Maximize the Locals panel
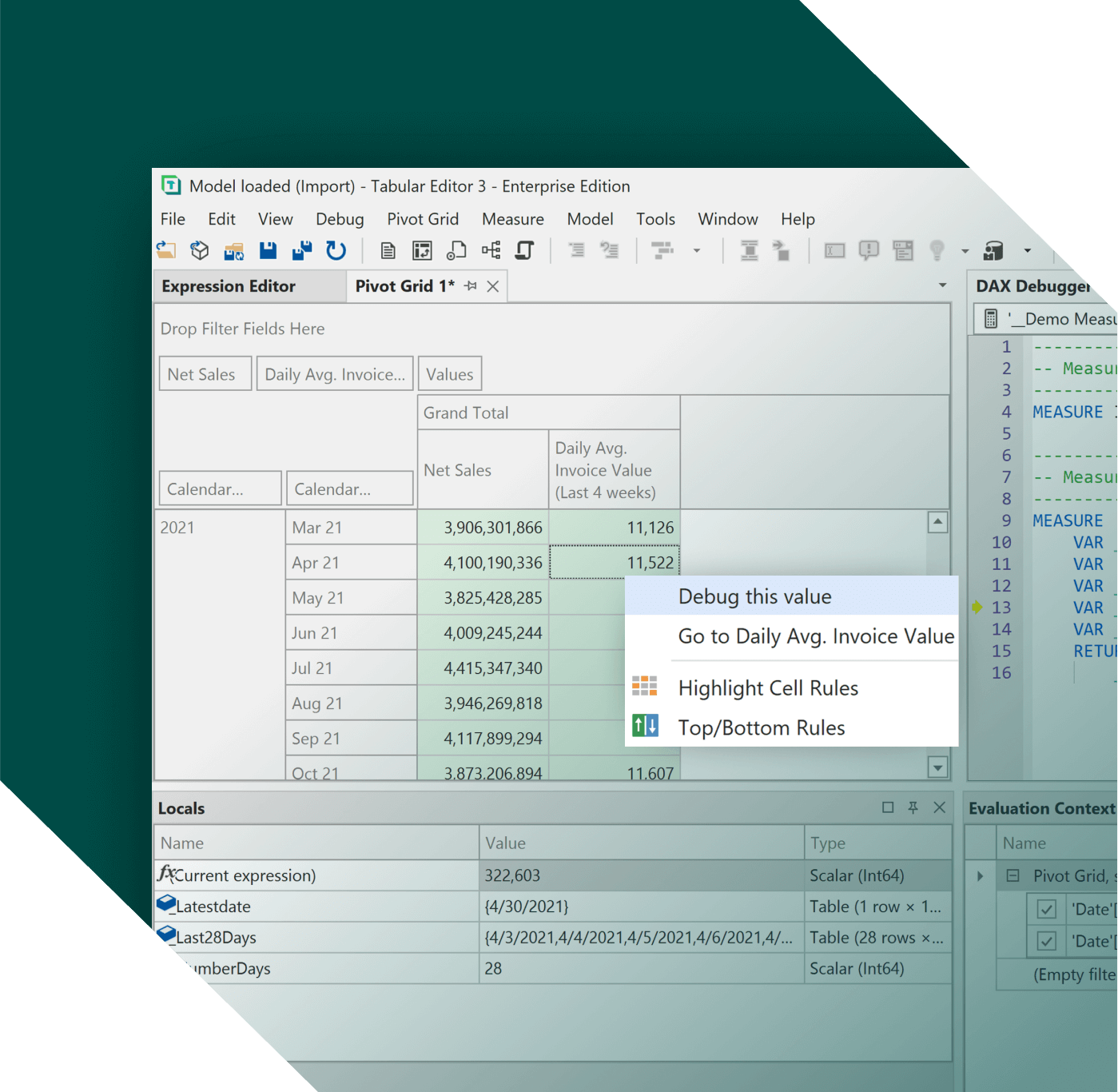 [888, 807]
